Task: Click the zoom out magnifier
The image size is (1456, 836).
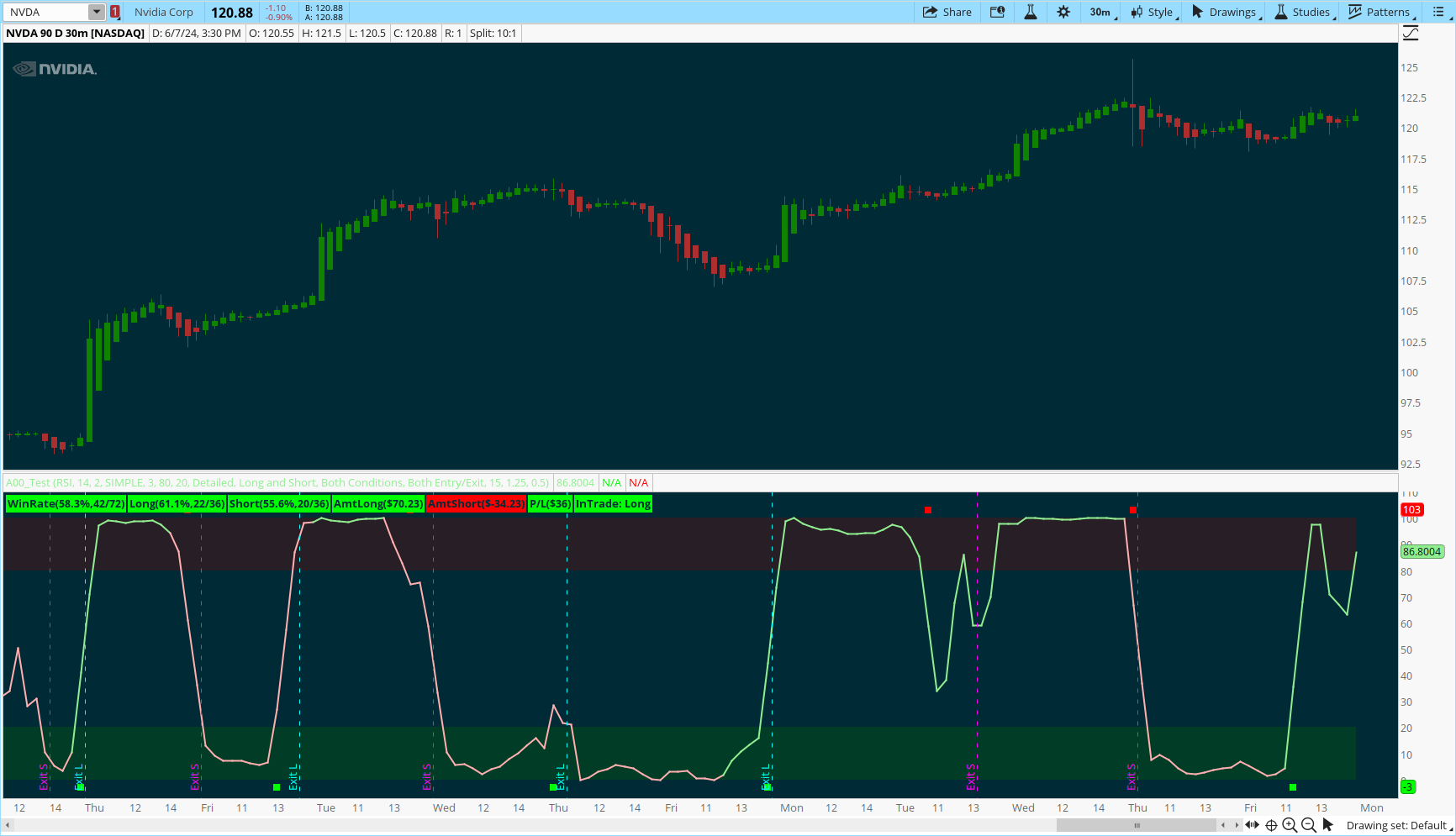Action: 1309,825
